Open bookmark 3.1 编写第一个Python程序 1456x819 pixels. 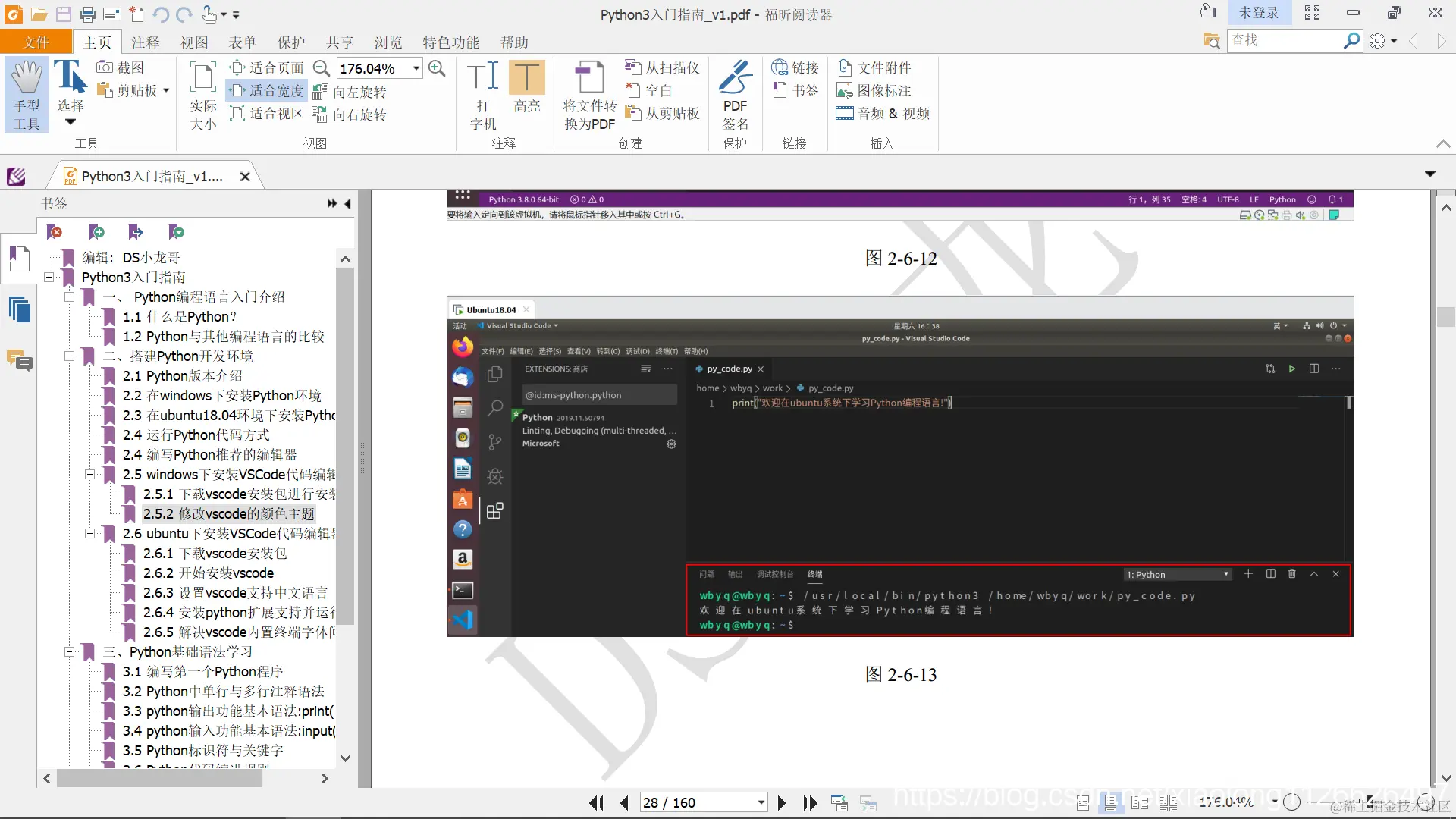202,671
